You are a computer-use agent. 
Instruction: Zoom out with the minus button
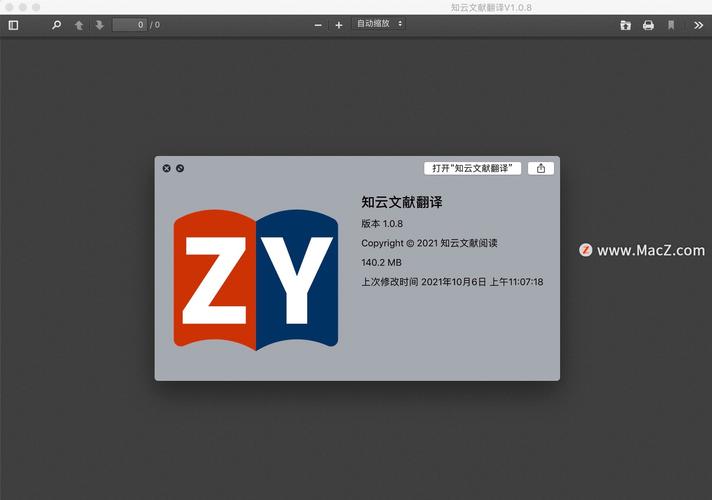(318, 25)
